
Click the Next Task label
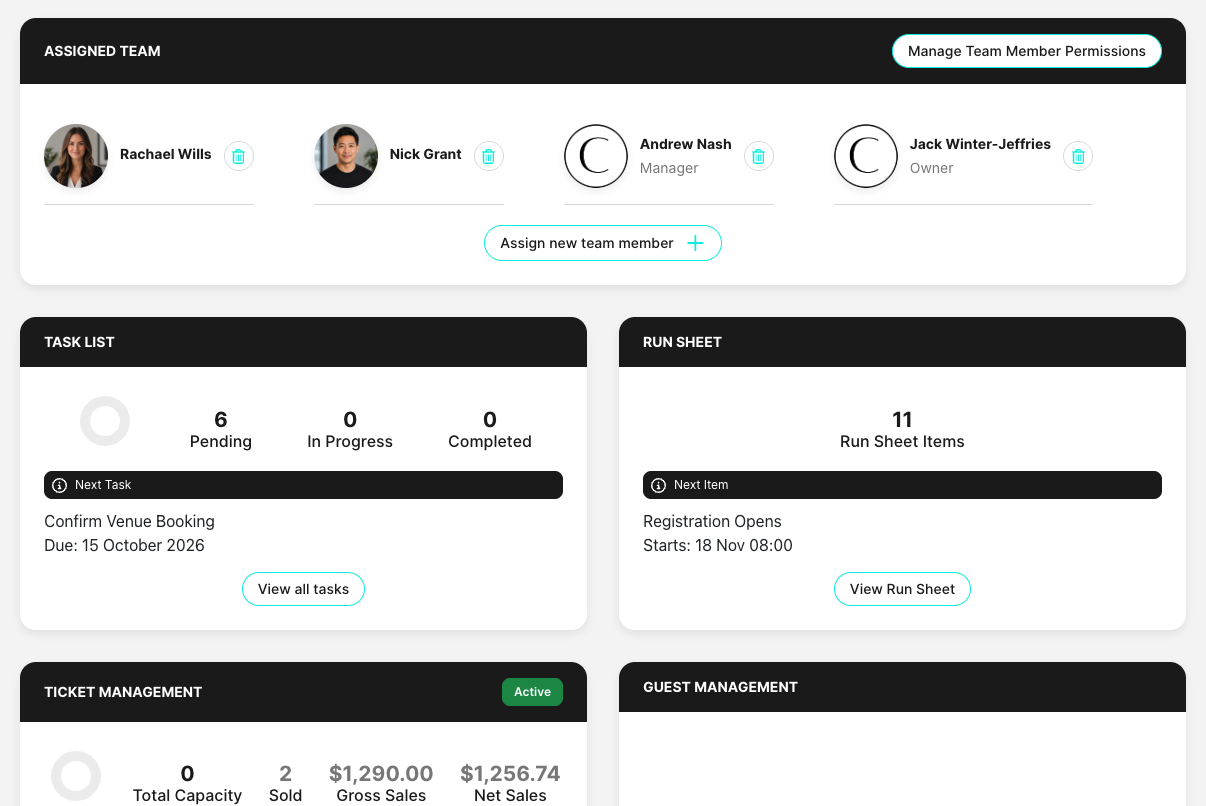(103, 485)
